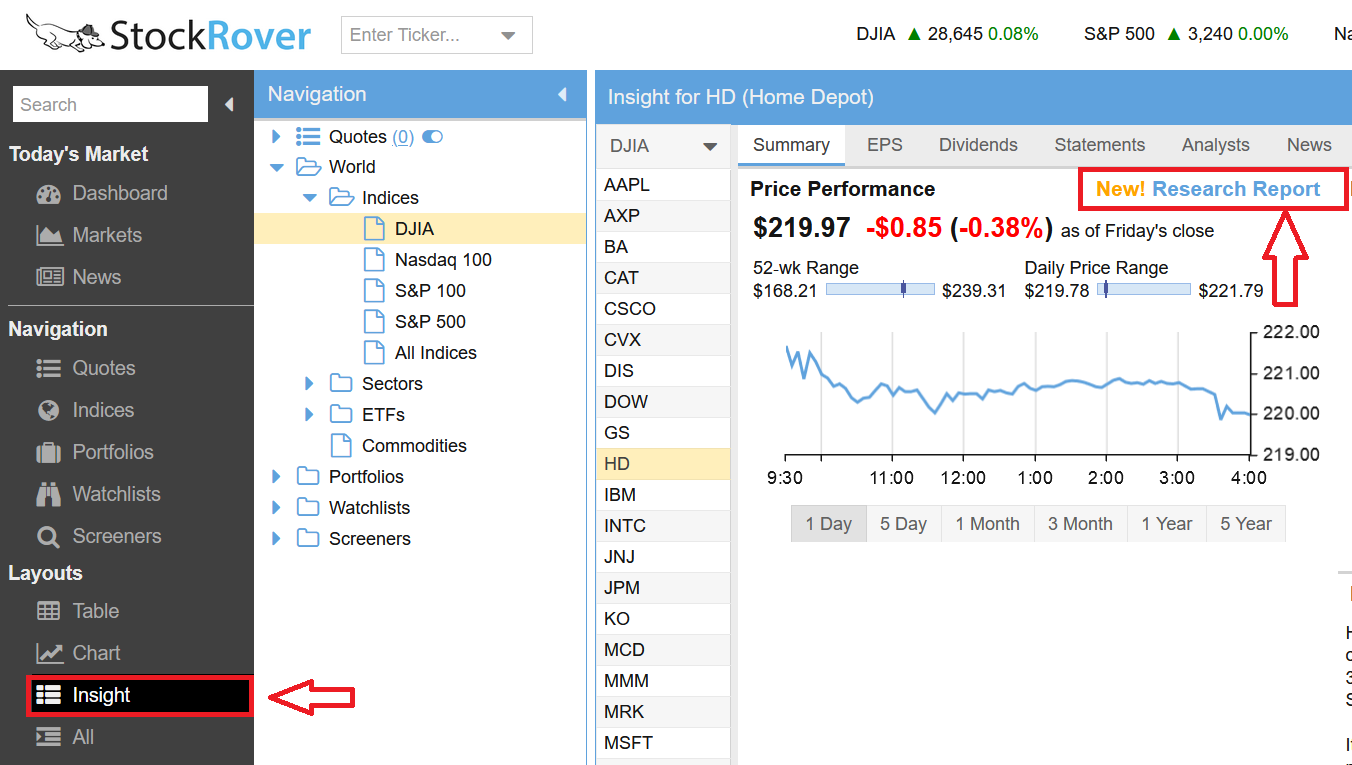The height and width of the screenshot is (765, 1352).
Task: Open the Portfolios briefcase icon
Action: [x=48, y=453]
